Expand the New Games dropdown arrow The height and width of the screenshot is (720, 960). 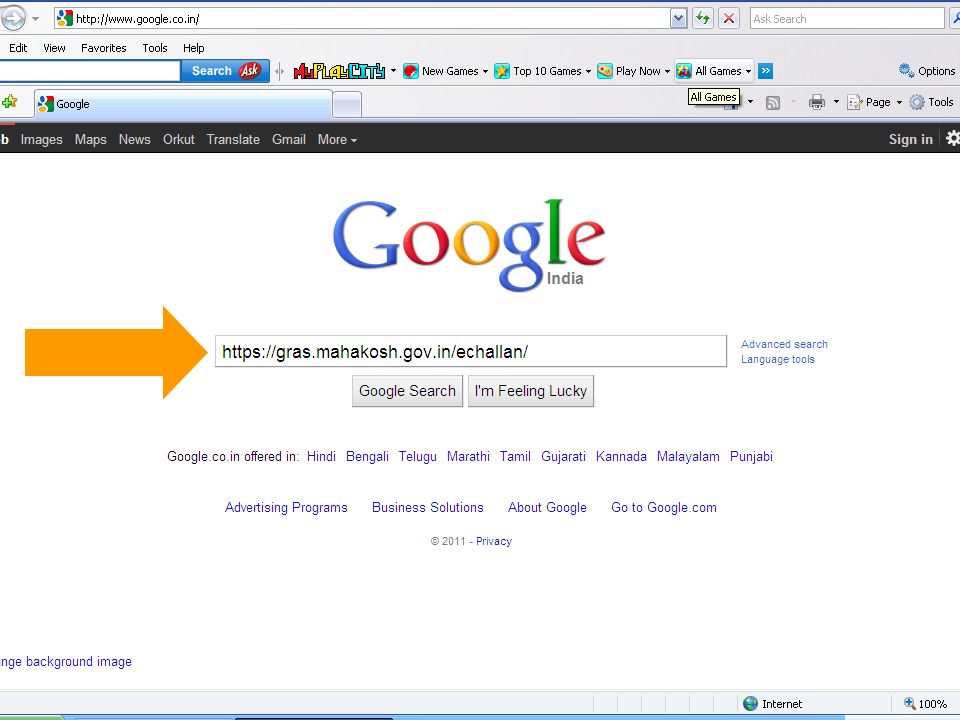[x=486, y=71]
